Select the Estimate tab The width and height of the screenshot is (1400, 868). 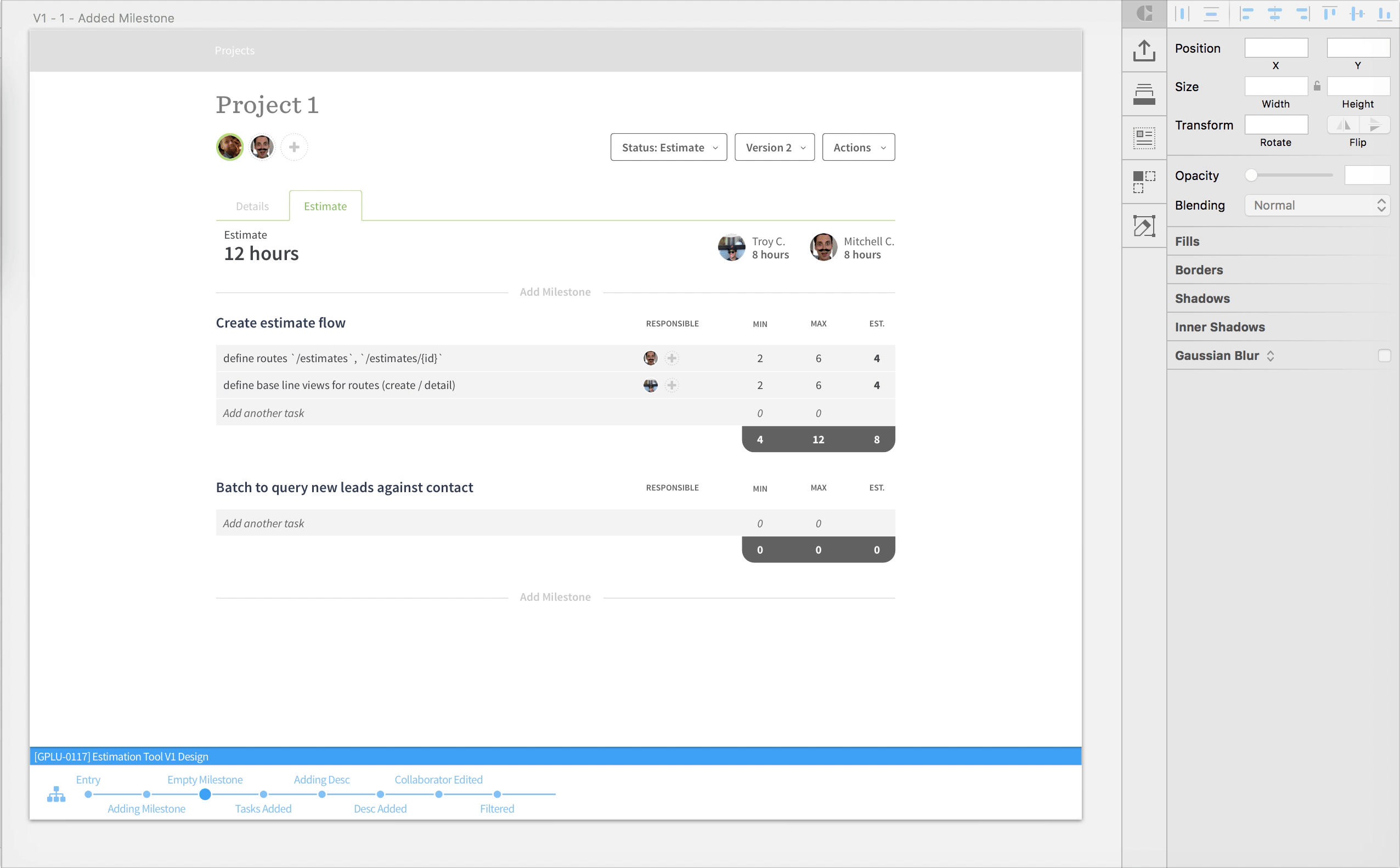point(325,206)
